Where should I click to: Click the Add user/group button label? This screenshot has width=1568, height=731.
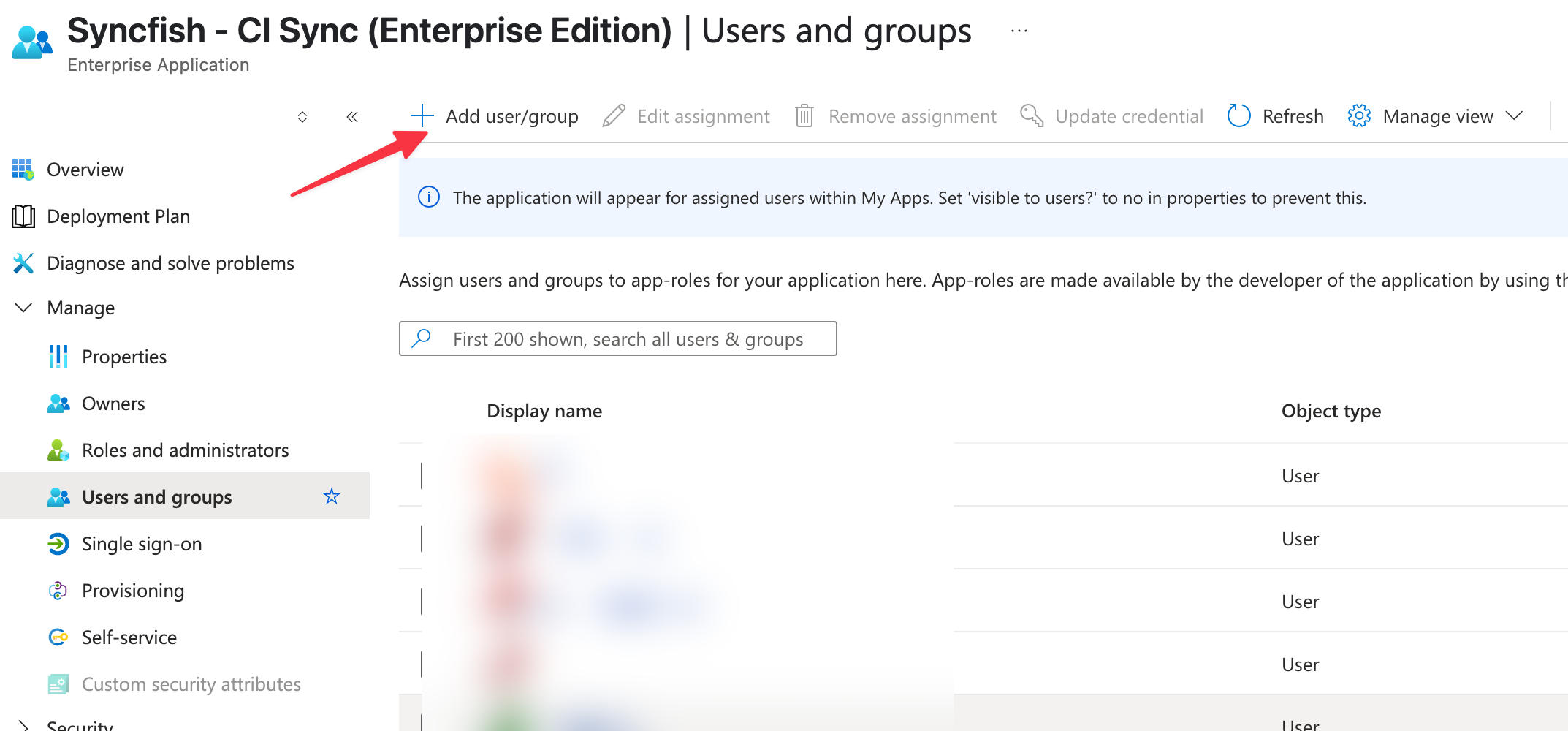(512, 116)
